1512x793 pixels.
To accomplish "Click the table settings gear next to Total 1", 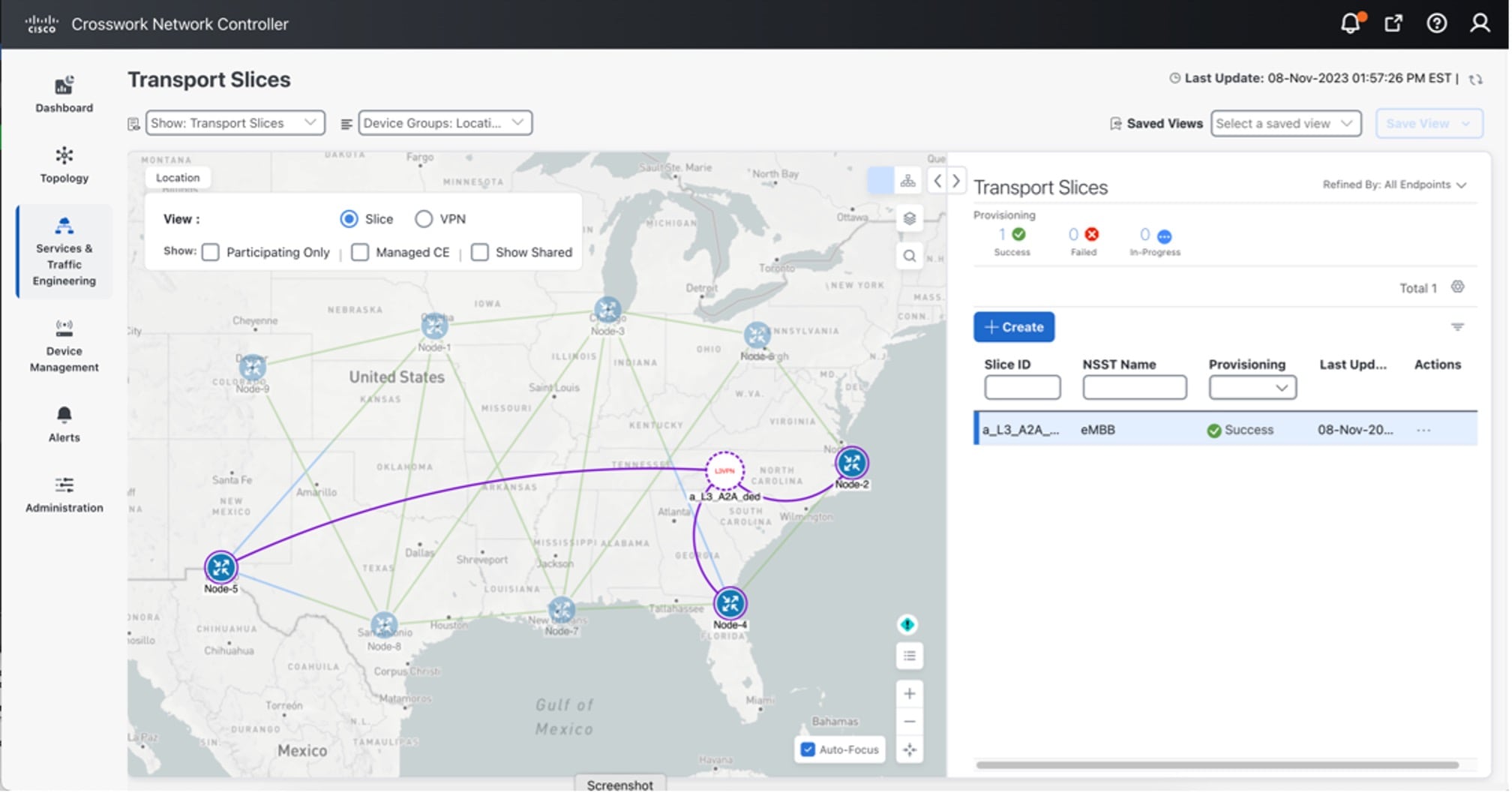I will point(1458,287).
